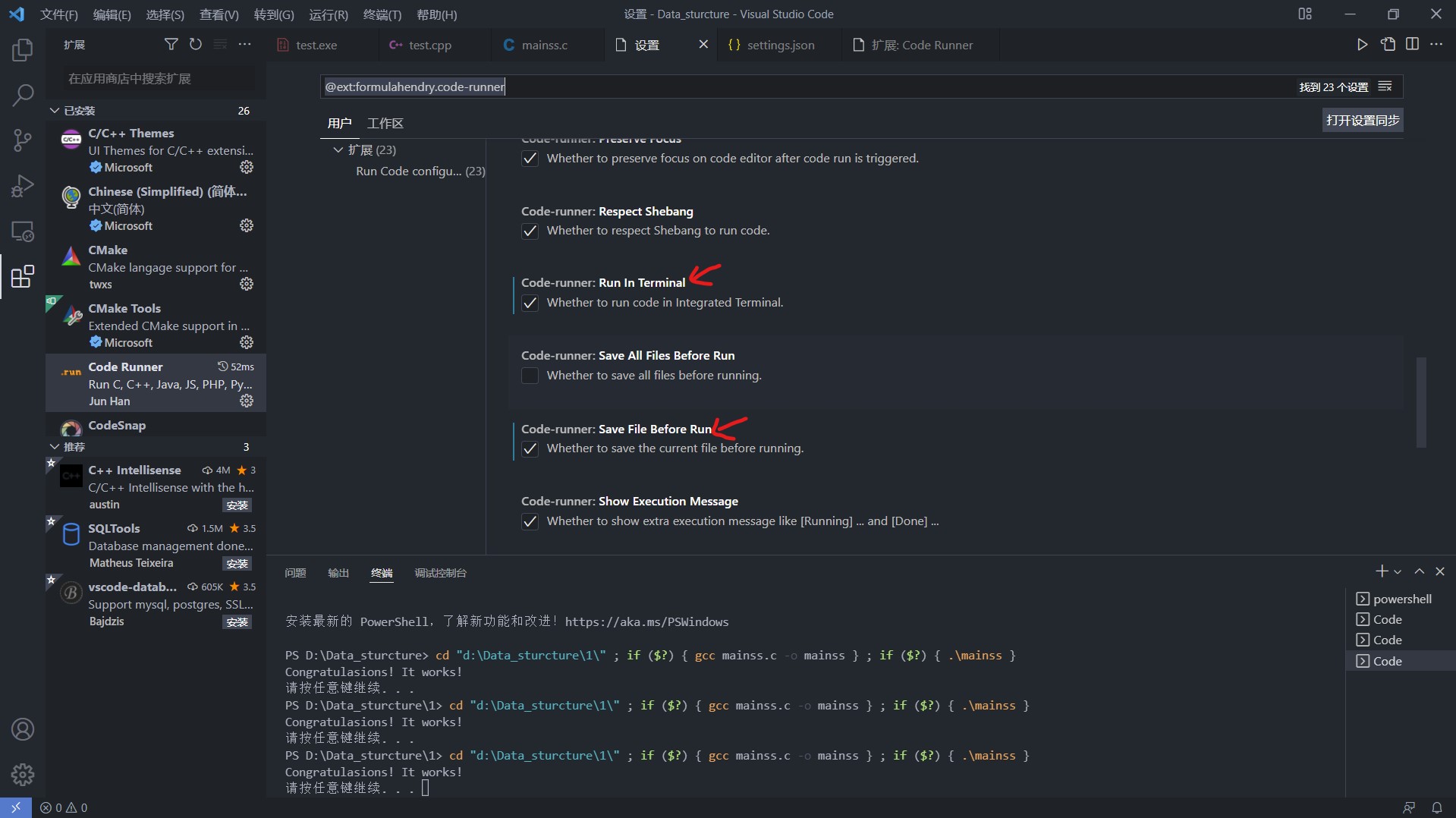Open extensions panel more actions menu
This screenshot has height=818, width=1456.
click(244, 45)
